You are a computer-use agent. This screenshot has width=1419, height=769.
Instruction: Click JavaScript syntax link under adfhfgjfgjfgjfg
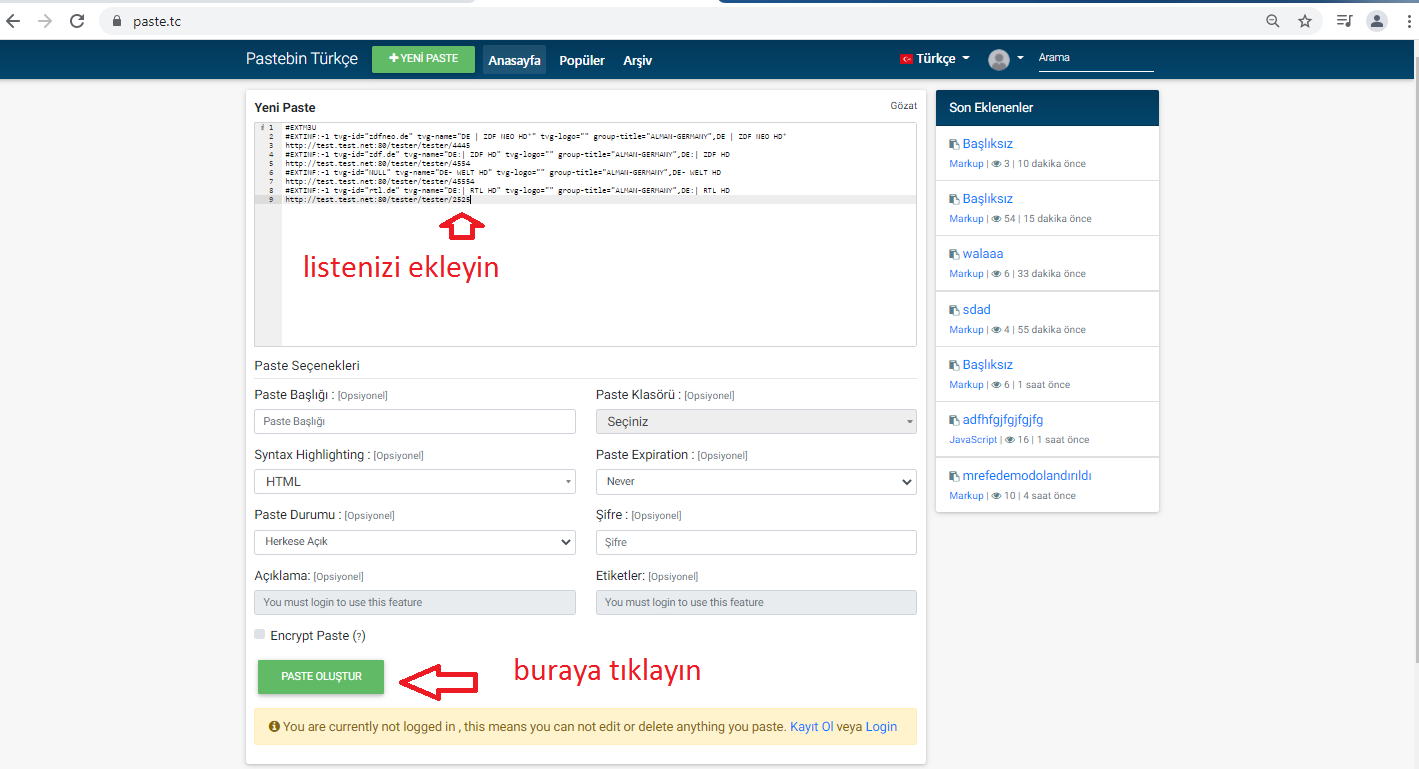tap(973, 440)
